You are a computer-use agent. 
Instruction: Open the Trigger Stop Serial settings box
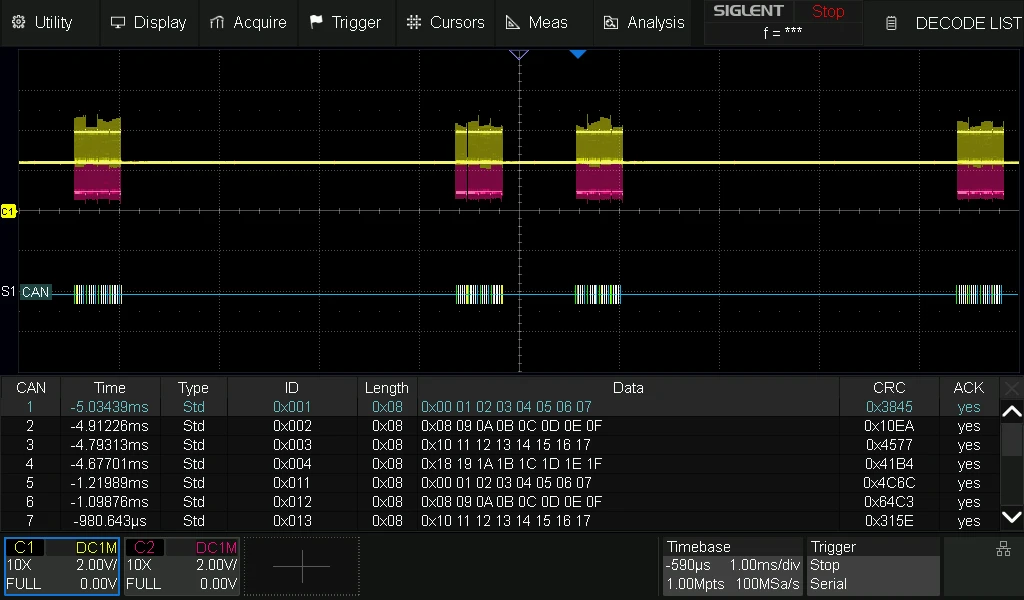point(873,565)
